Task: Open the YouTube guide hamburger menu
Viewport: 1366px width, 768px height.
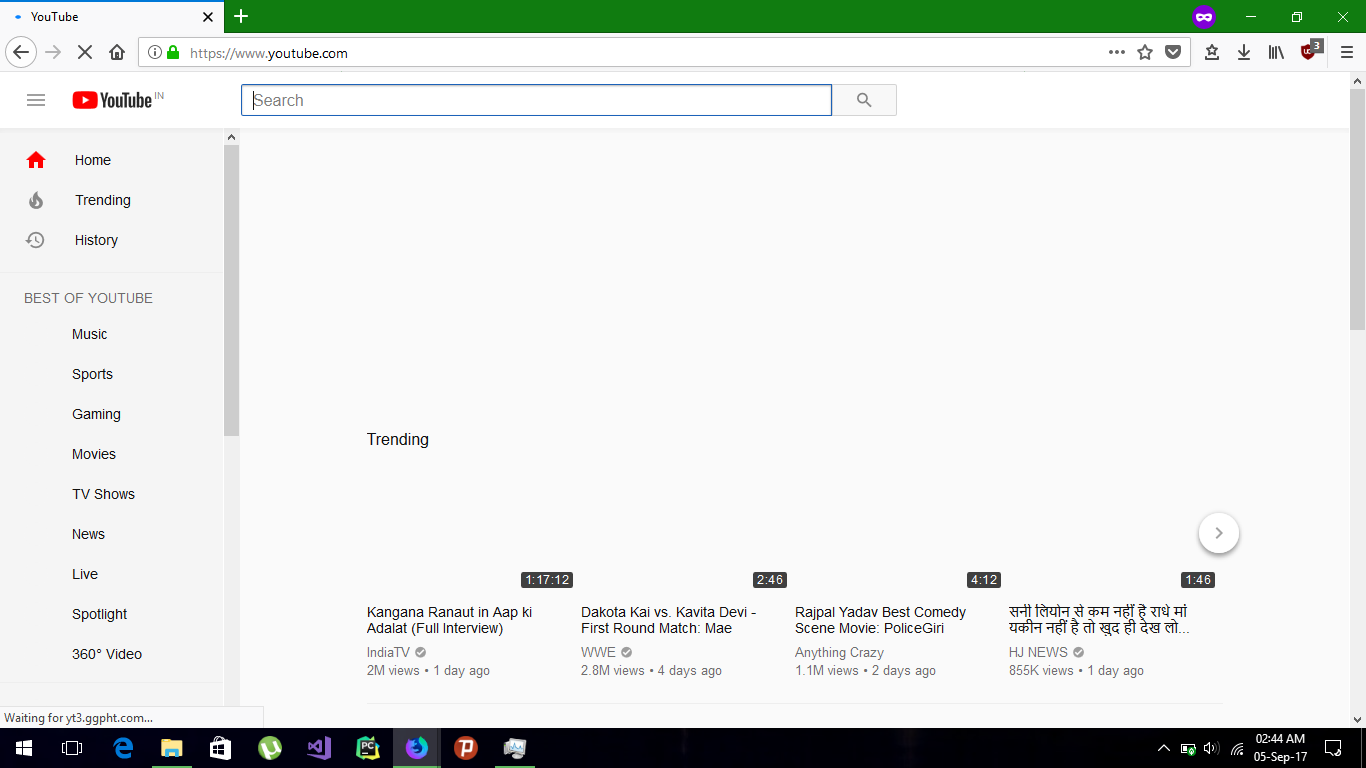Action: (36, 100)
